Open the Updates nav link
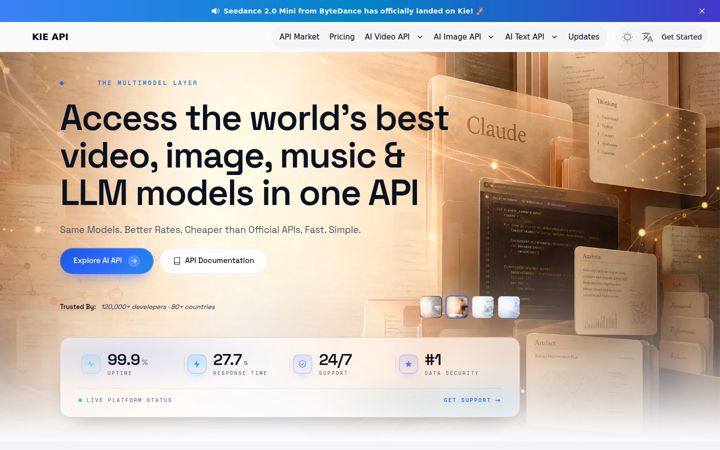The image size is (720, 450). click(584, 37)
